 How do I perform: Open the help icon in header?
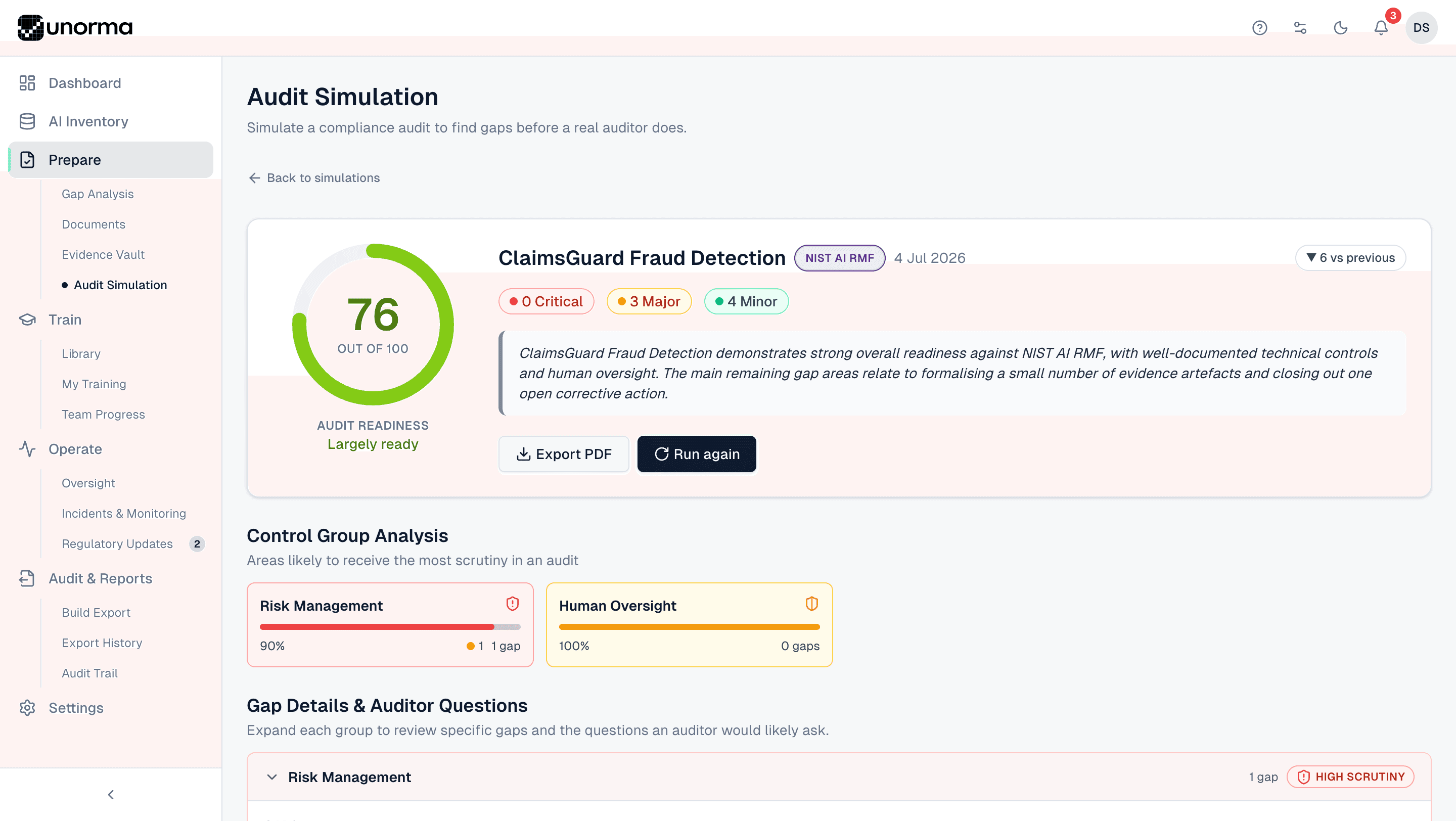(1259, 28)
